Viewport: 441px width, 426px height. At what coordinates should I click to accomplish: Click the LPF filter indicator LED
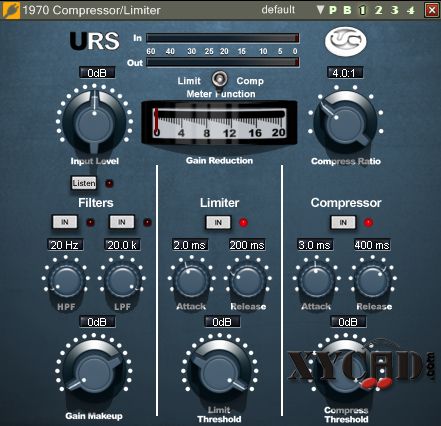[147, 222]
